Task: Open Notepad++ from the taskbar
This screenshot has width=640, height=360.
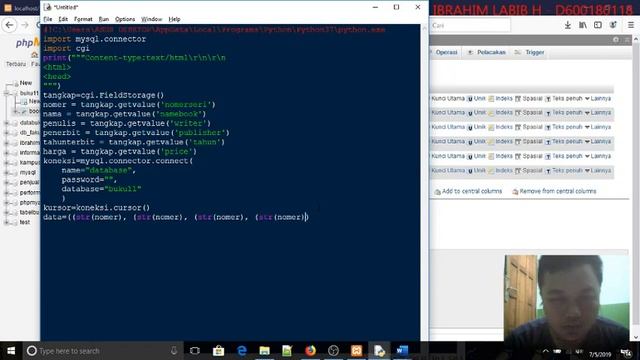Action: tap(287, 351)
